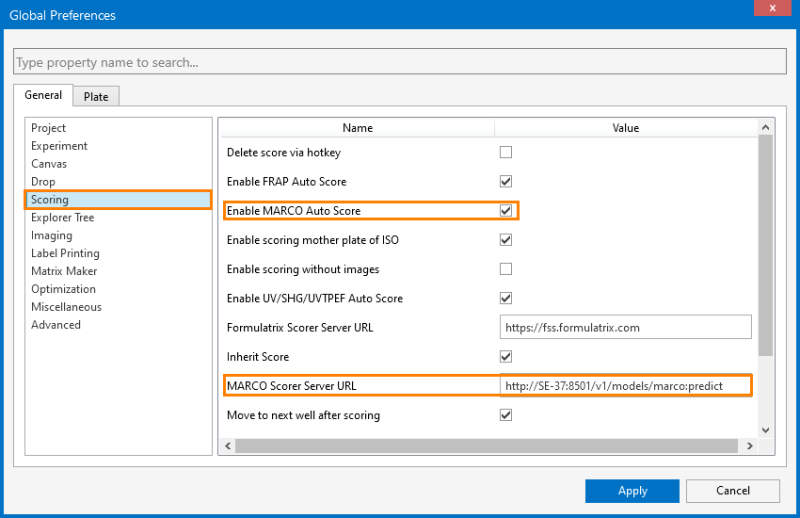Toggle the Inherit Score checkbox
This screenshot has height=518, width=800.
click(506, 356)
